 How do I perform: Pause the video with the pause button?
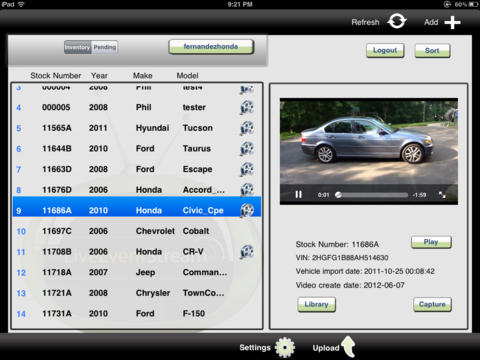click(299, 194)
